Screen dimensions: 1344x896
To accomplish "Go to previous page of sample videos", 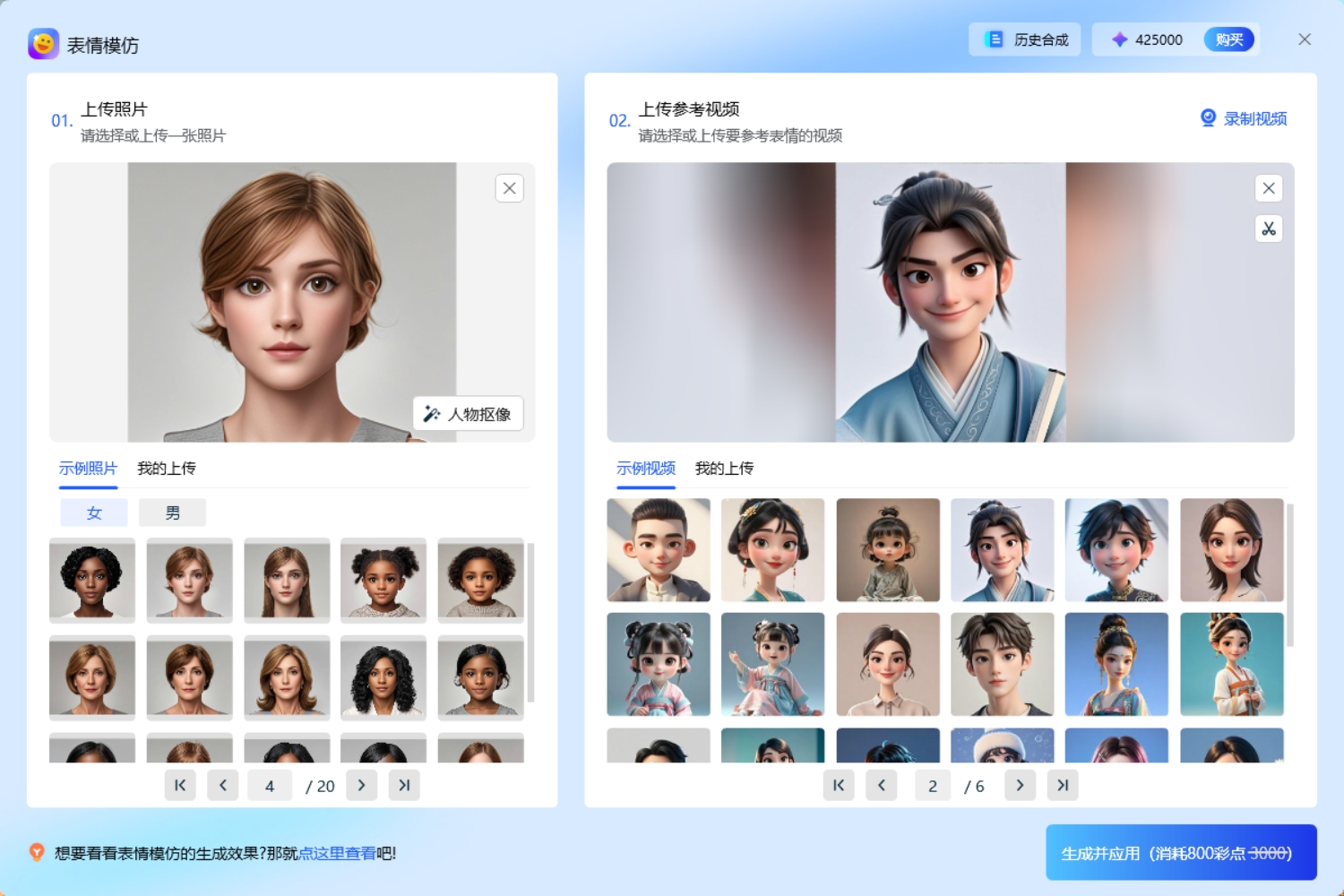I will [882, 786].
